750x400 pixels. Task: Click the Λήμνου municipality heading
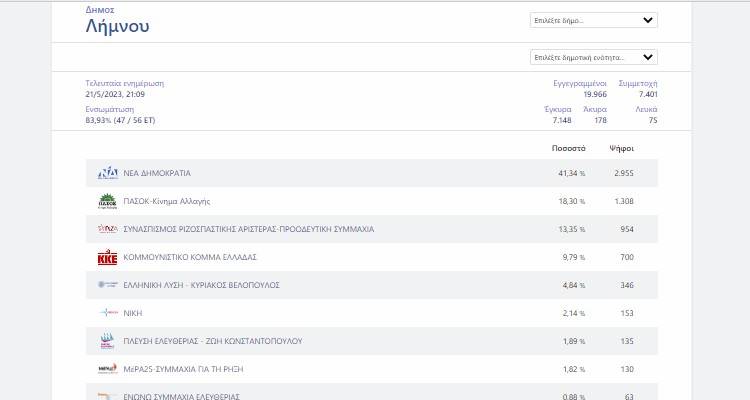[117, 26]
